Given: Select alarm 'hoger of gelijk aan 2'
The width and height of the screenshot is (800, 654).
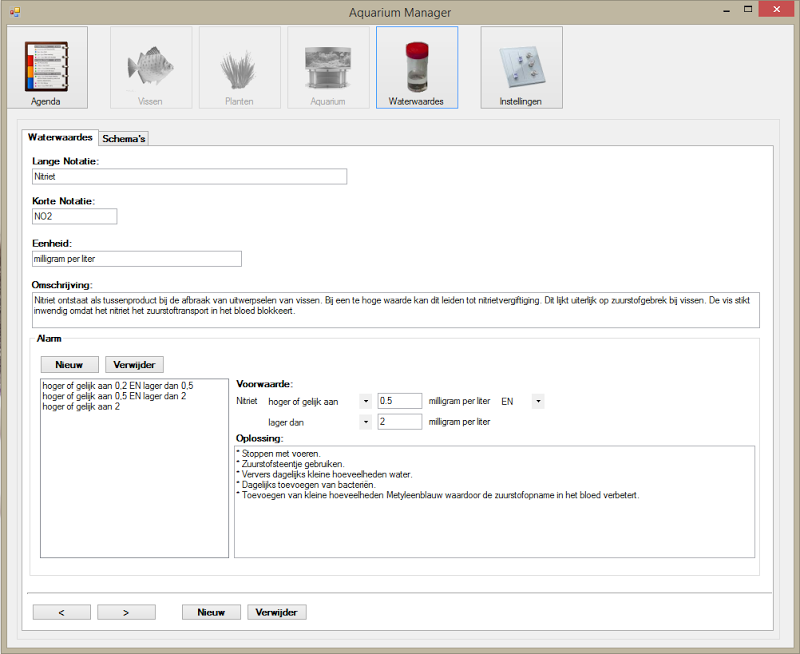Looking at the screenshot, I should [82, 407].
